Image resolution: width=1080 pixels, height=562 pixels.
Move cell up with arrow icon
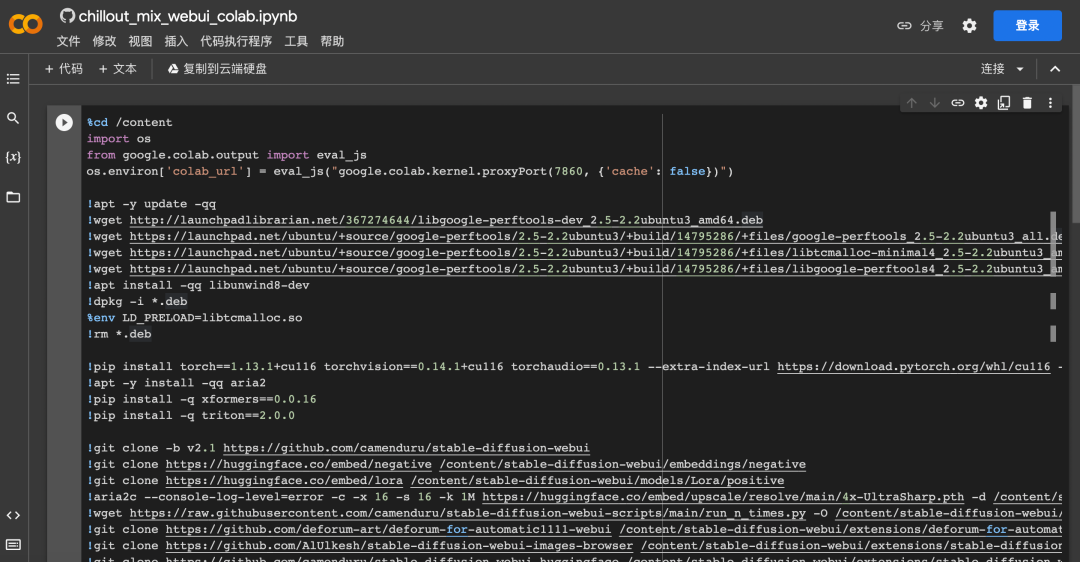[x=912, y=103]
